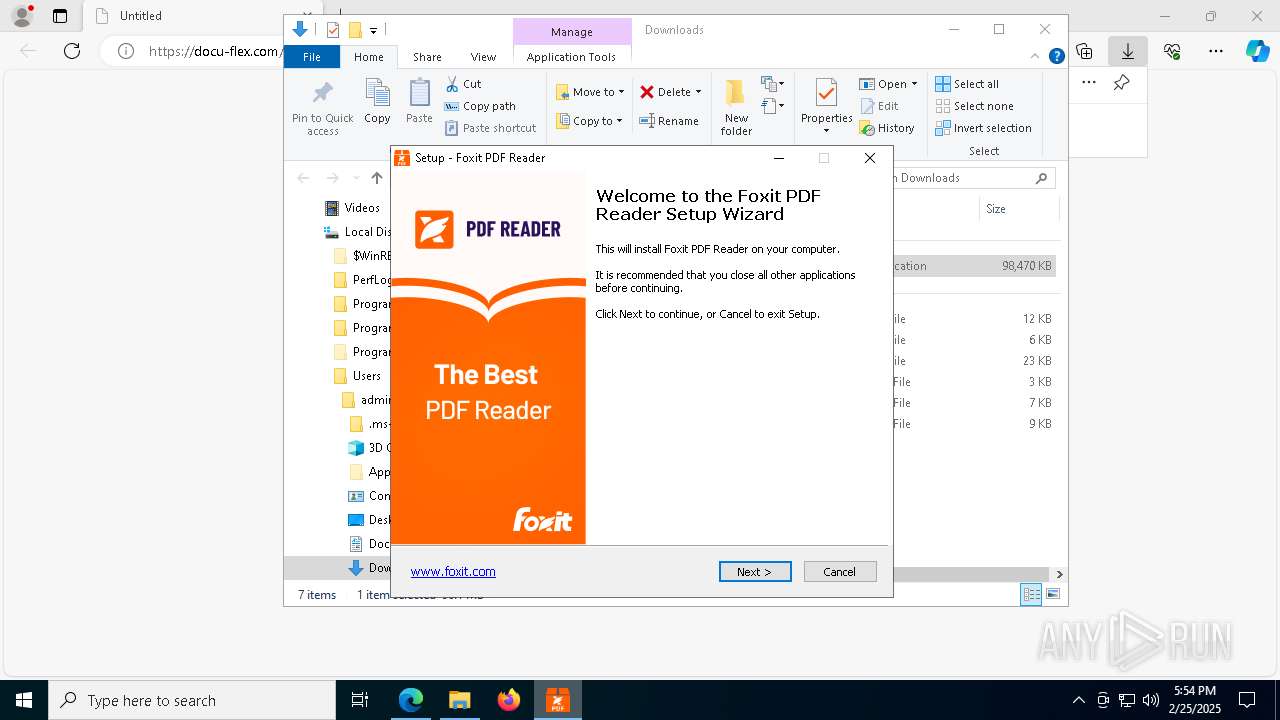Select the 98,470 KB file row
Screen dimensions: 1280x720
[974, 266]
